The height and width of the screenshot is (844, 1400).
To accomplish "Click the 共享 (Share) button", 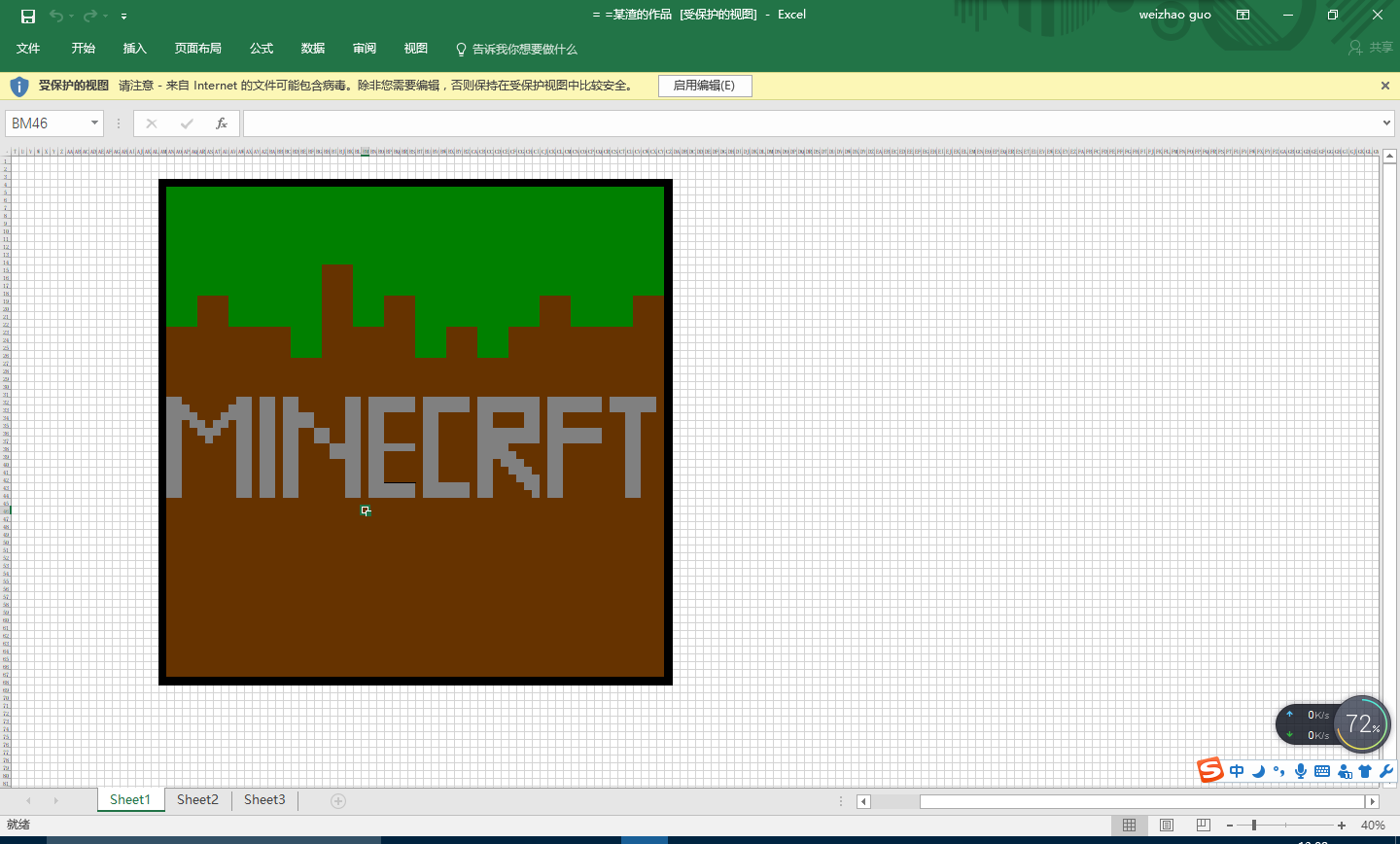I will [1371, 48].
